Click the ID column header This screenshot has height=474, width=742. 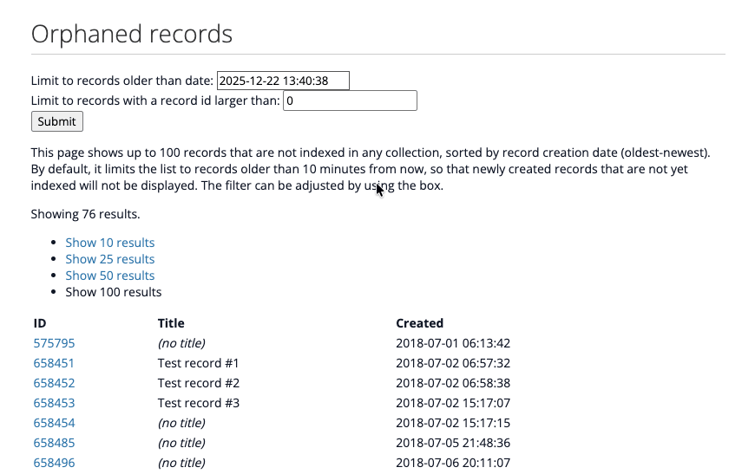[40, 323]
